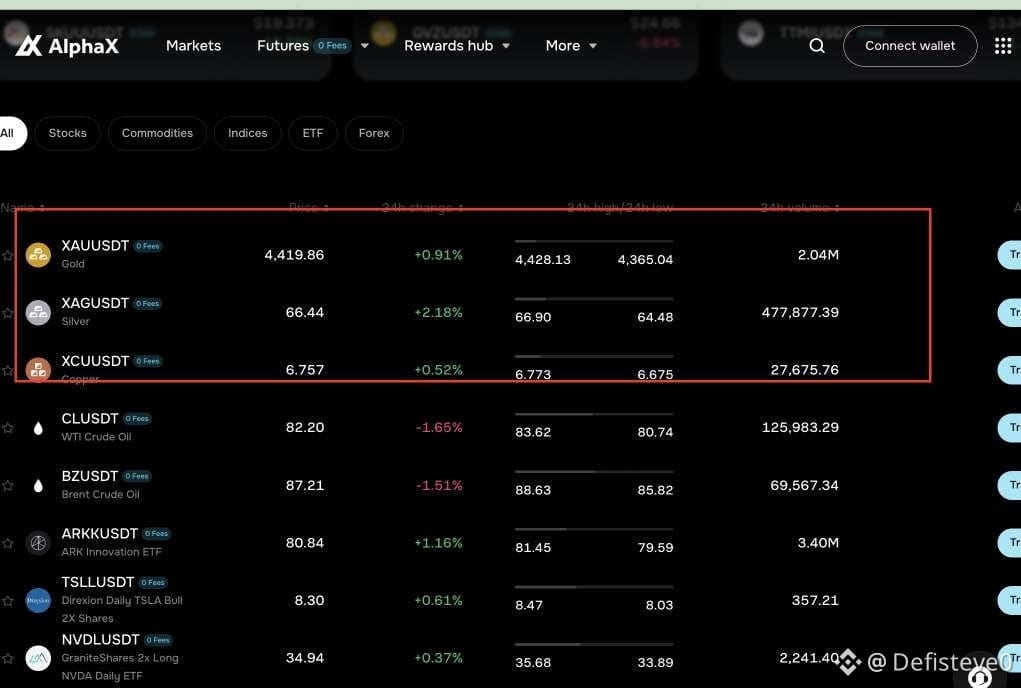Image resolution: width=1021 pixels, height=688 pixels.
Task: Click the 0 Fees badge beside XAUUSDT
Action: pyautogui.click(x=148, y=246)
